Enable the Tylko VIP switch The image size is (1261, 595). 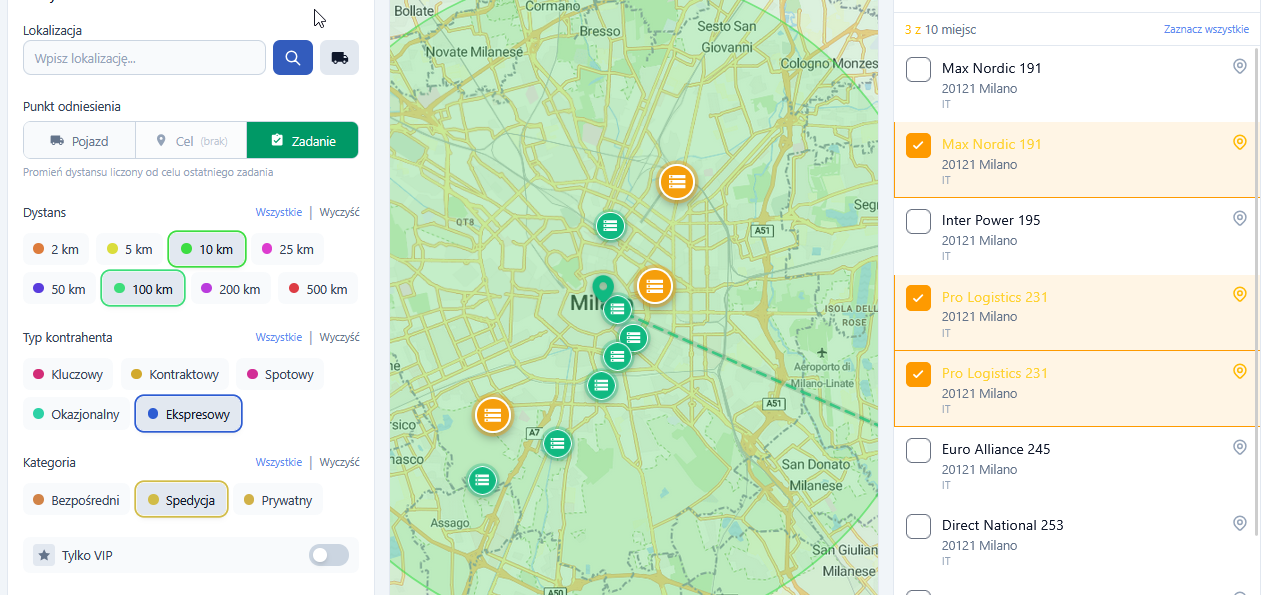(328, 555)
